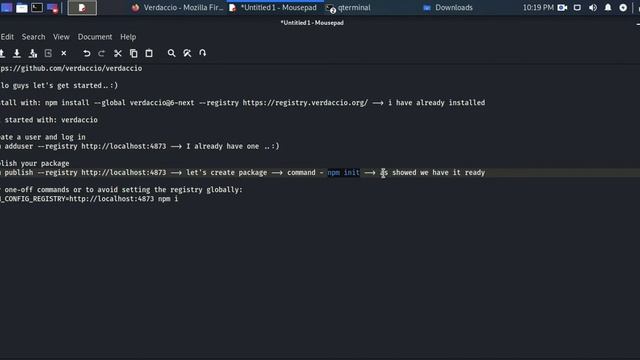640x360 pixels.
Task: Open the Edit menu
Action: click(x=7, y=37)
